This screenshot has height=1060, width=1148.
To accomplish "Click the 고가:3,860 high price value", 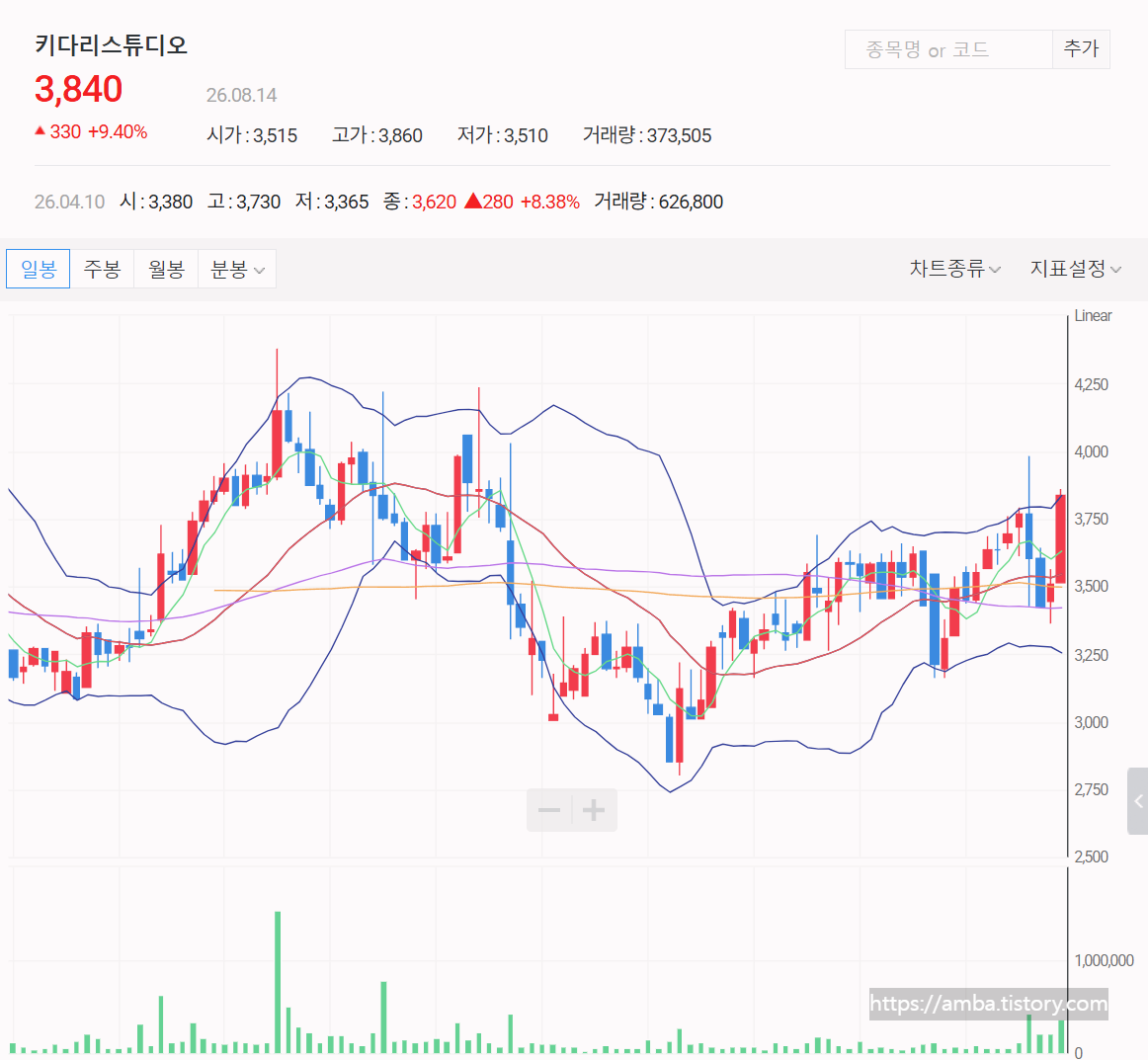I will [377, 135].
